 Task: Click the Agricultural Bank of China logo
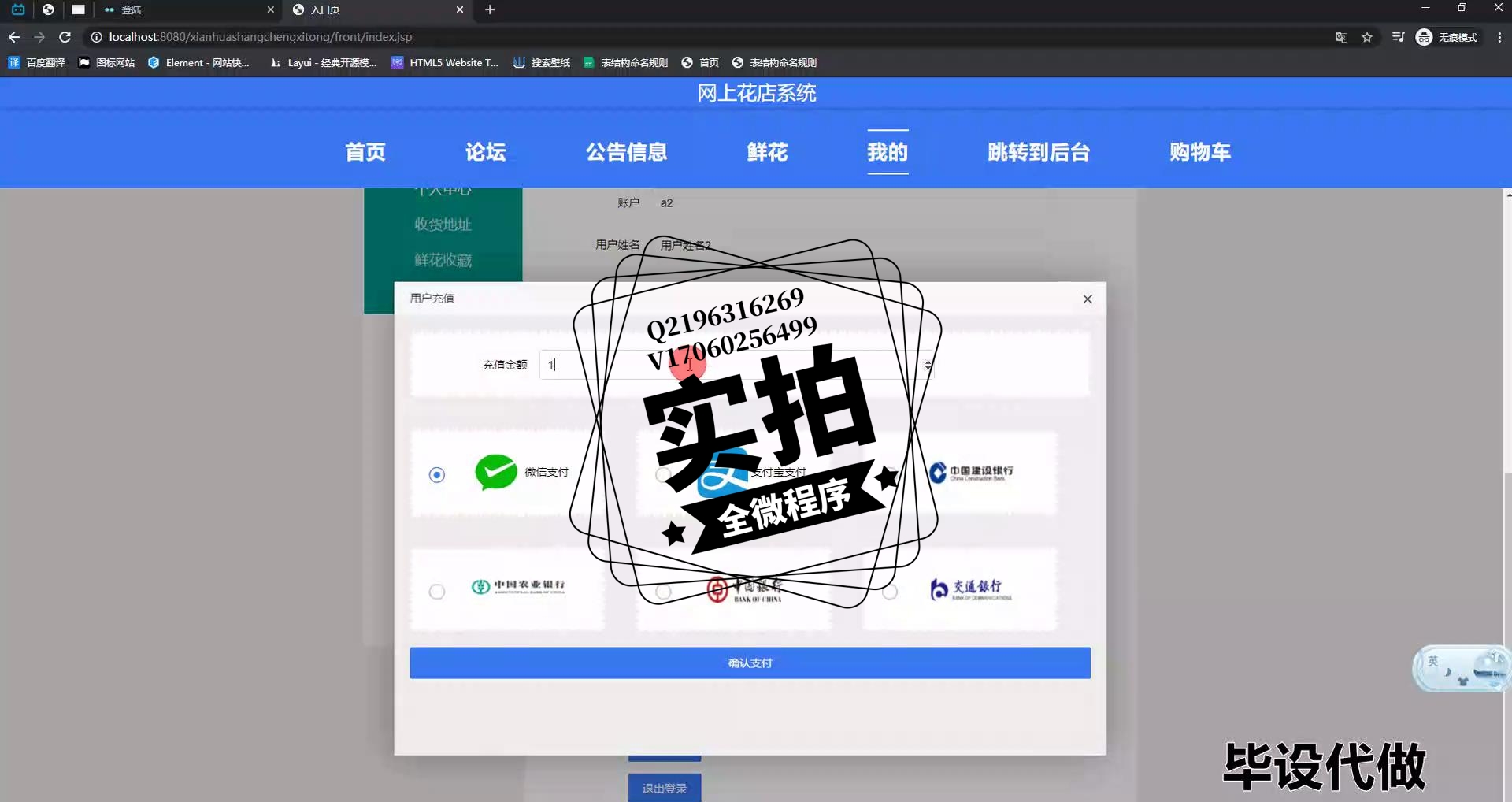[518, 587]
